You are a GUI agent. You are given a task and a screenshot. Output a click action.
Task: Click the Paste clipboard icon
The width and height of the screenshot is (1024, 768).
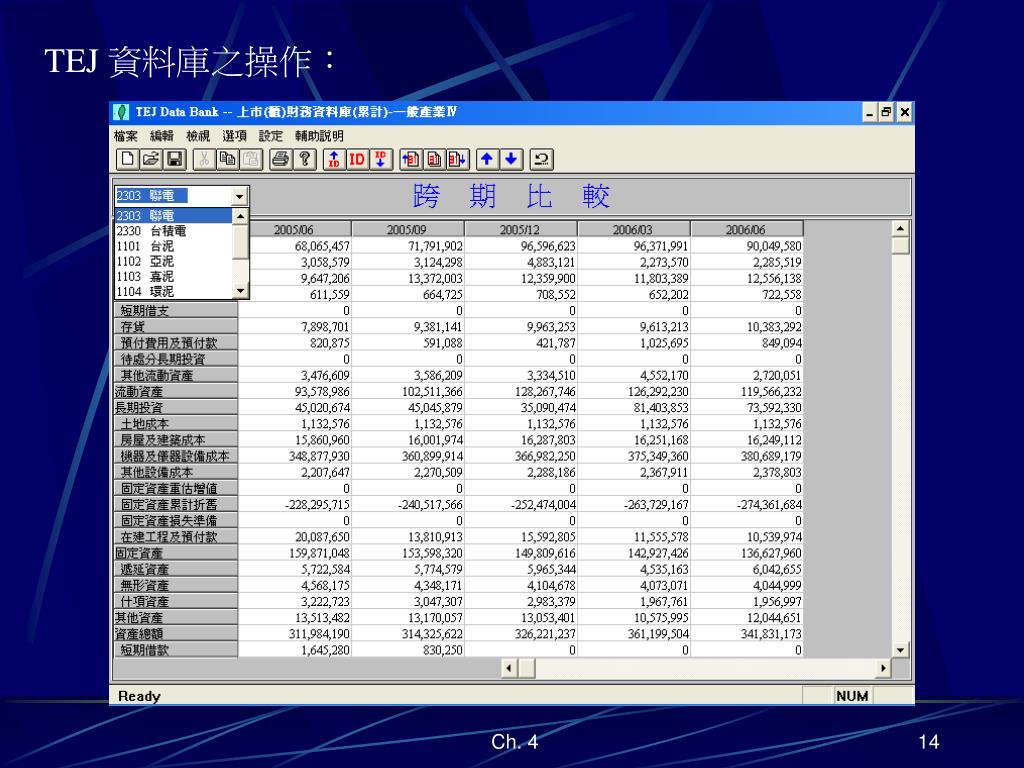coord(251,159)
